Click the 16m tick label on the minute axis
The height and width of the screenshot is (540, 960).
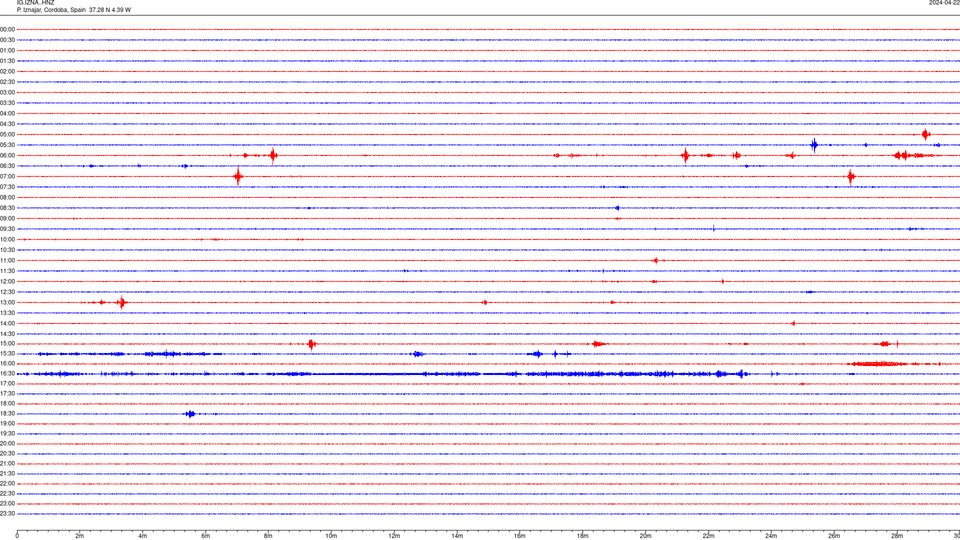pos(520,536)
